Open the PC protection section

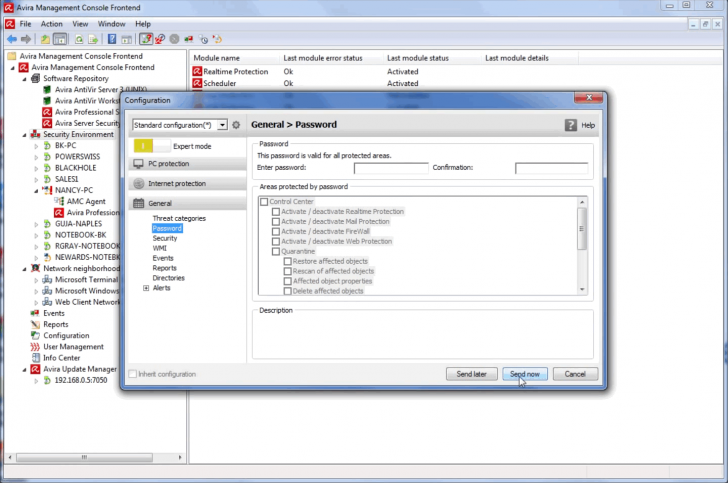188,163
